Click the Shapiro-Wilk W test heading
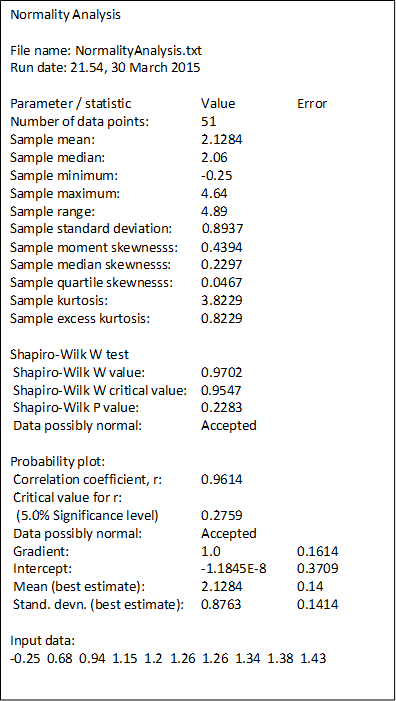The image size is (396, 701). coord(69,355)
